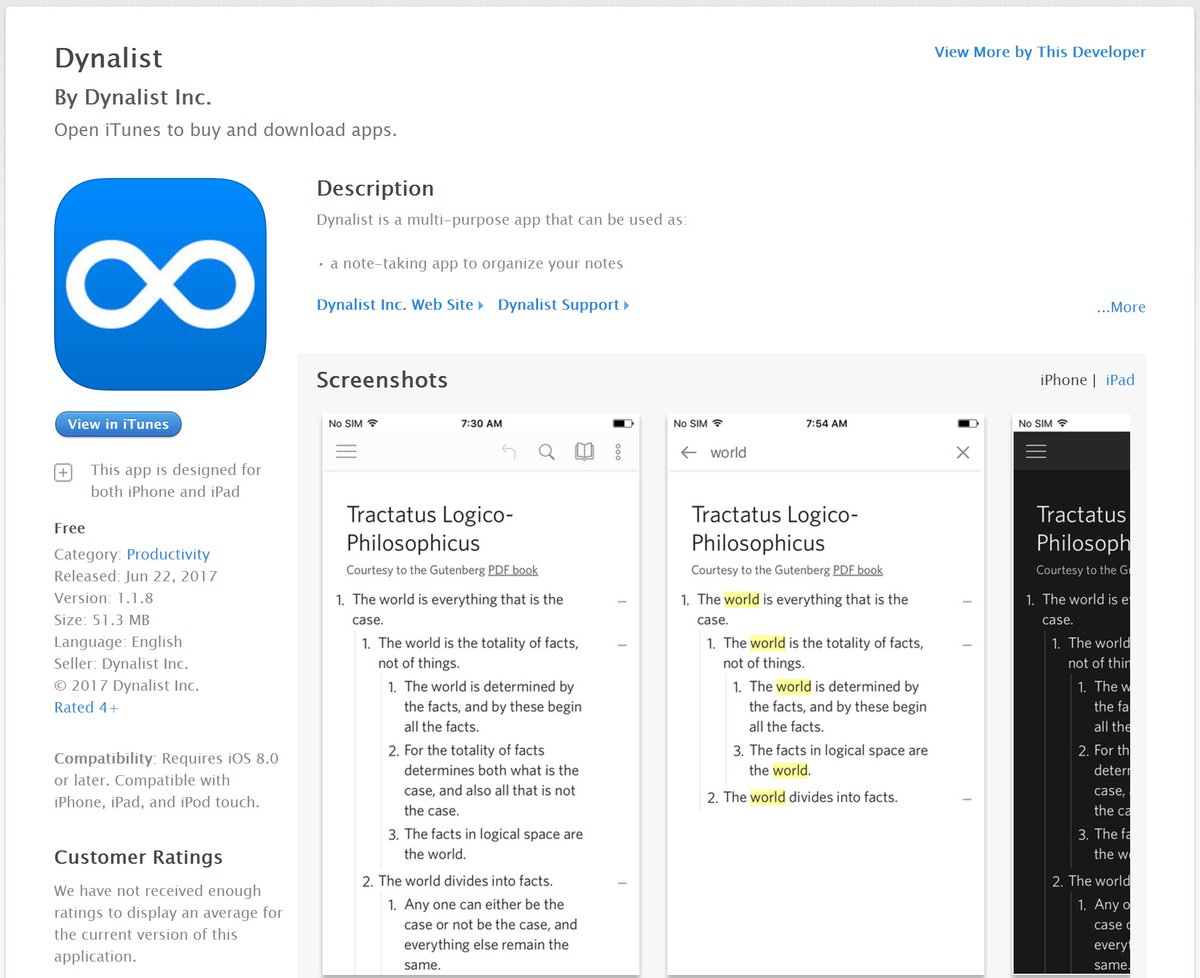Viewport: 1200px width, 978px height.
Task: Open PDF book link in search screenshot
Action: tap(858, 570)
